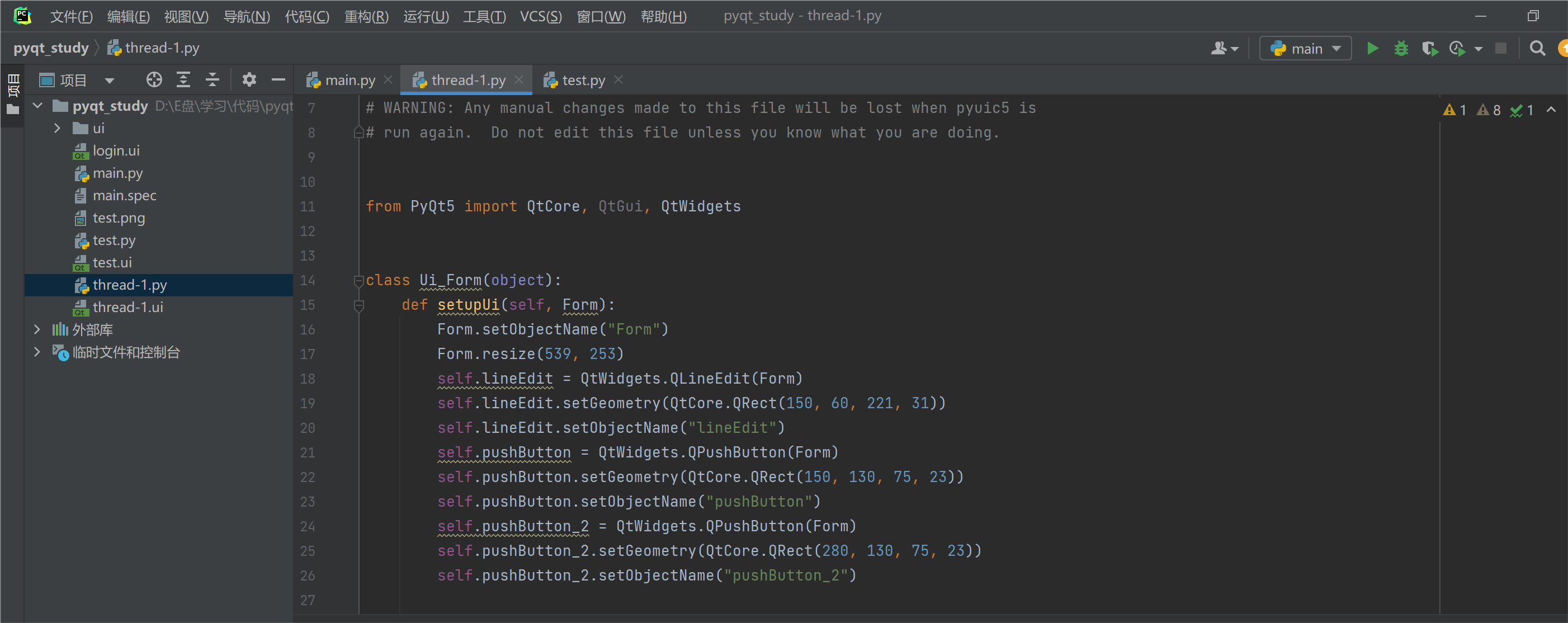Open the 窗口(W) menu

coord(601,16)
